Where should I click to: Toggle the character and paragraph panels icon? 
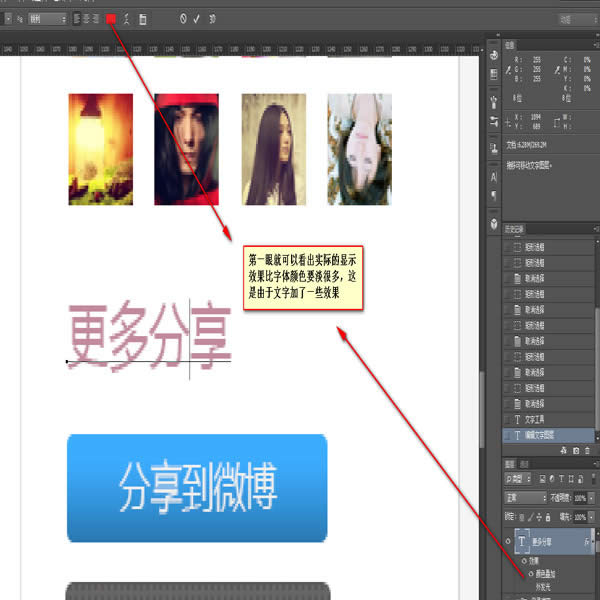tap(143, 19)
